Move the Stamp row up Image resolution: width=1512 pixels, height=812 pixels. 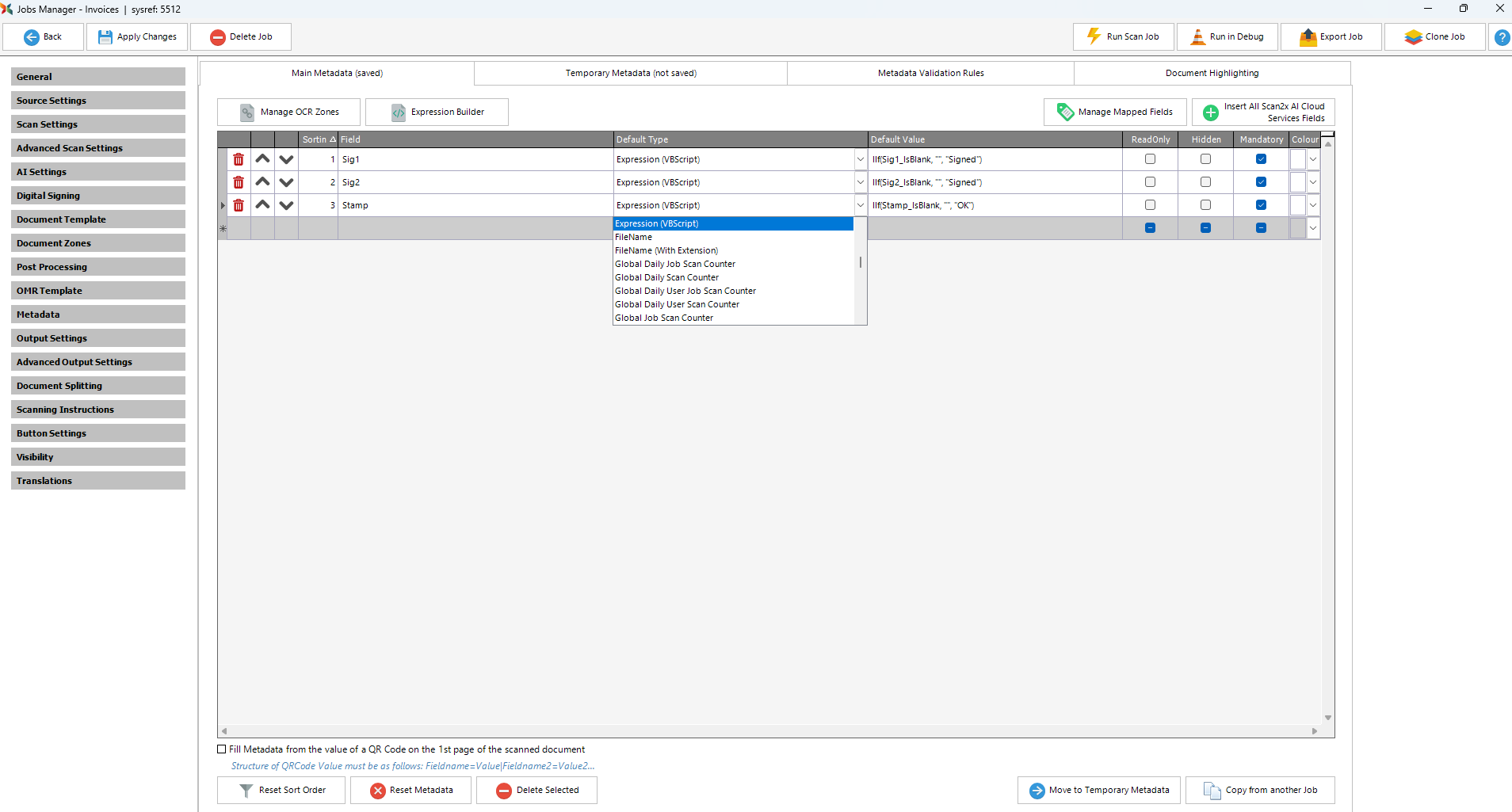262,205
